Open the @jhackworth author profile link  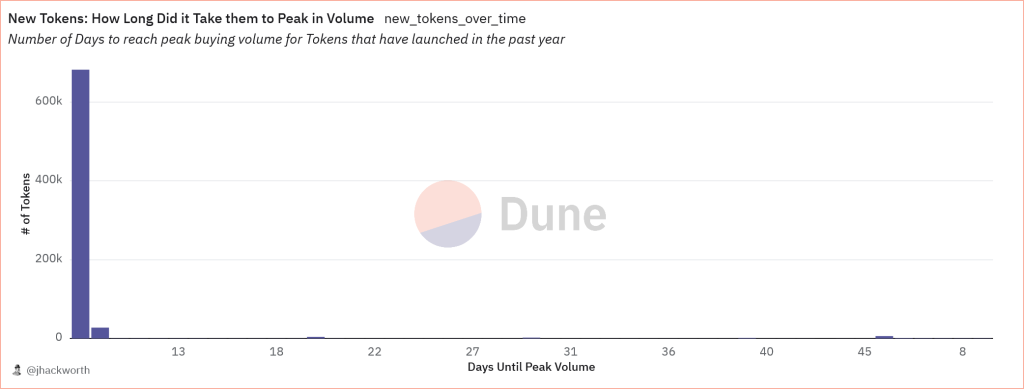(58, 371)
